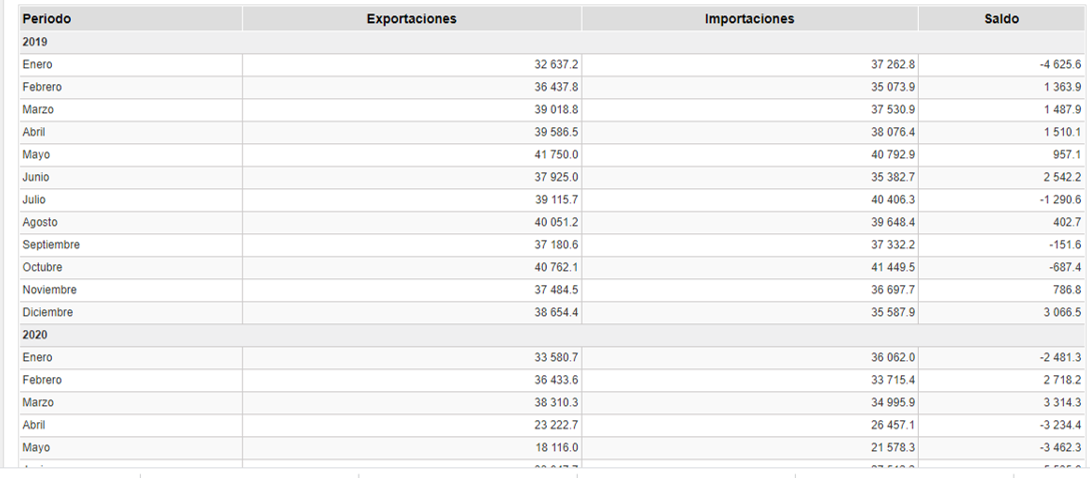Select exports cell 40 051.2 for Agosto
The width and height of the screenshot is (1090, 478).
pyautogui.click(x=556, y=222)
